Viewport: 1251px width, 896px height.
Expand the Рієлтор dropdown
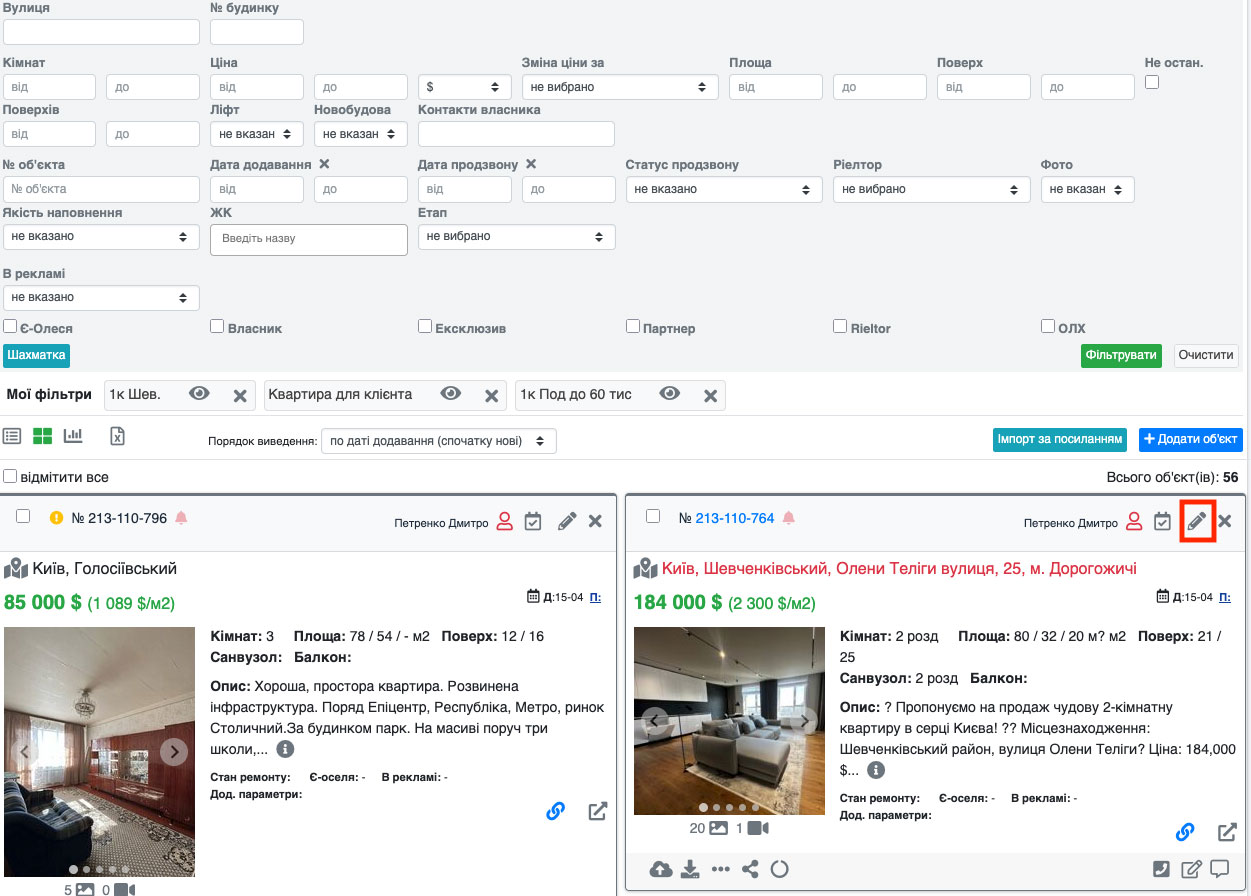pyautogui.click(x=931, y=189)
